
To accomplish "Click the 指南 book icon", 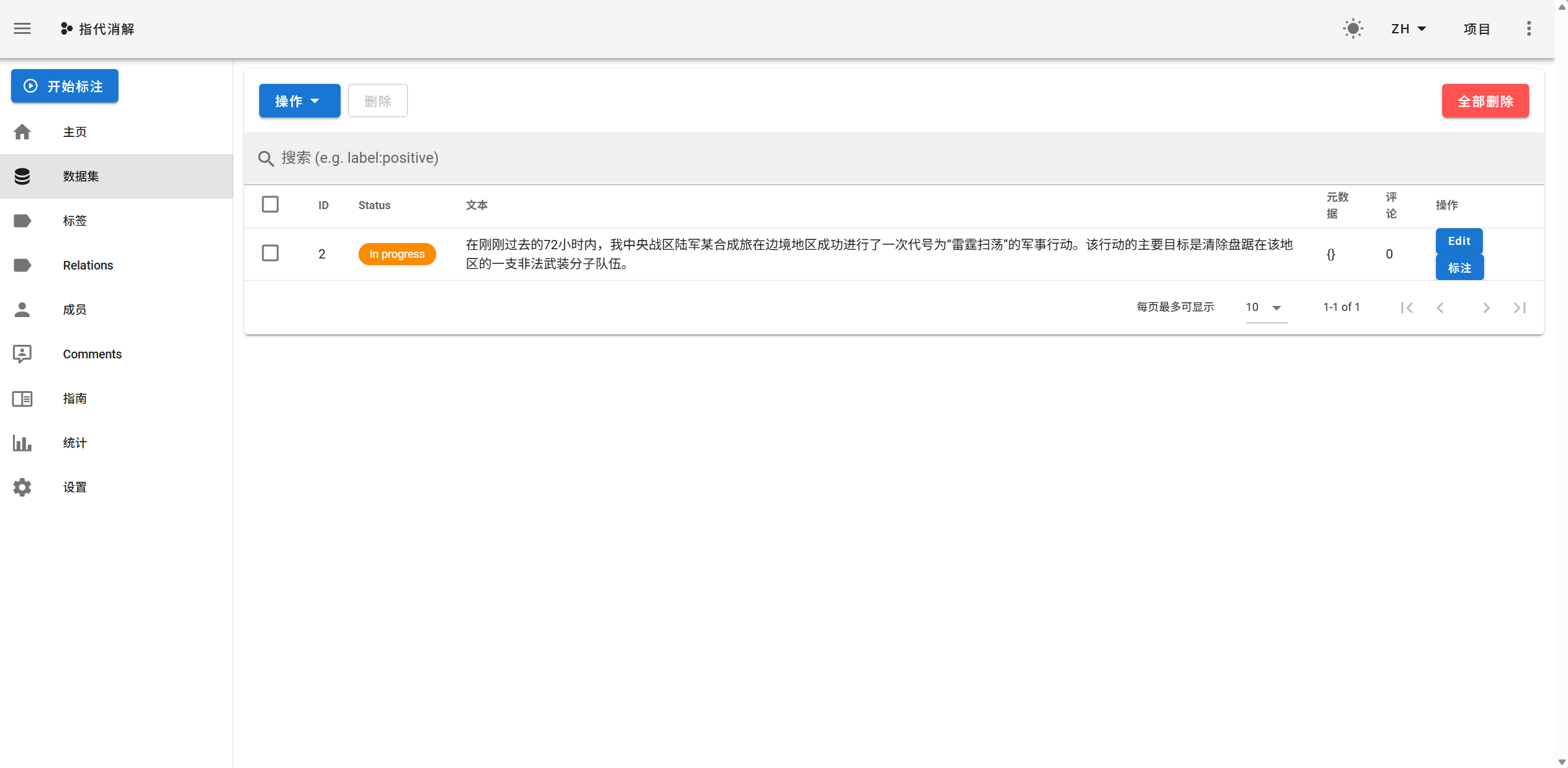I will pos(22,398).
